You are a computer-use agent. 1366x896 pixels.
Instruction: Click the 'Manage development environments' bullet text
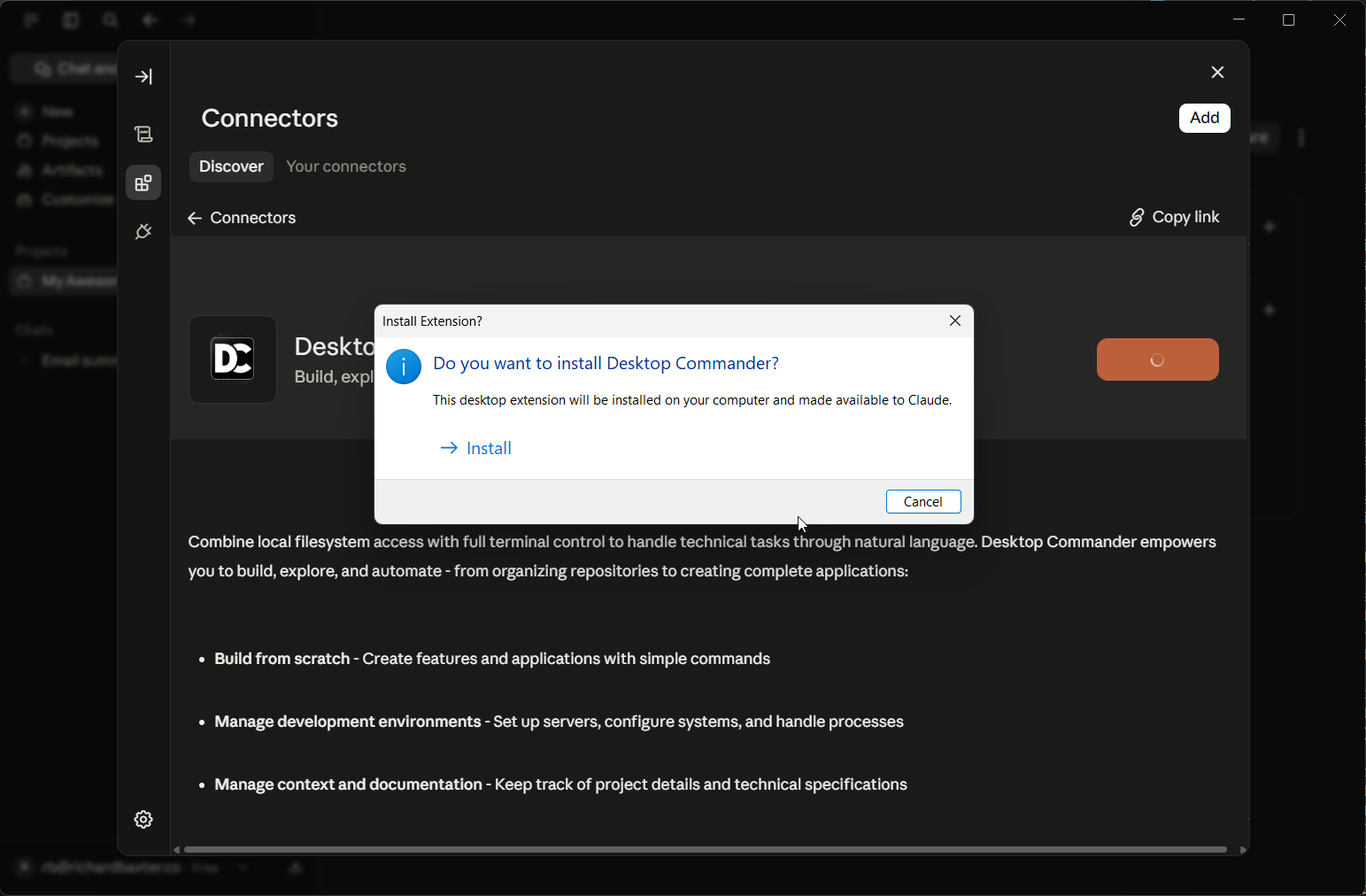click(x=559, y=722)
